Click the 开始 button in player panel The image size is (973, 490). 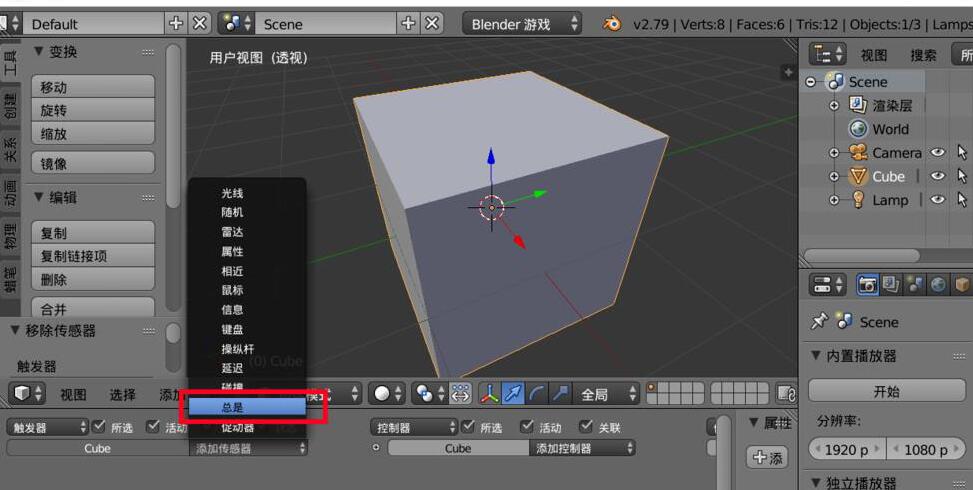click(x=886, y=391)
